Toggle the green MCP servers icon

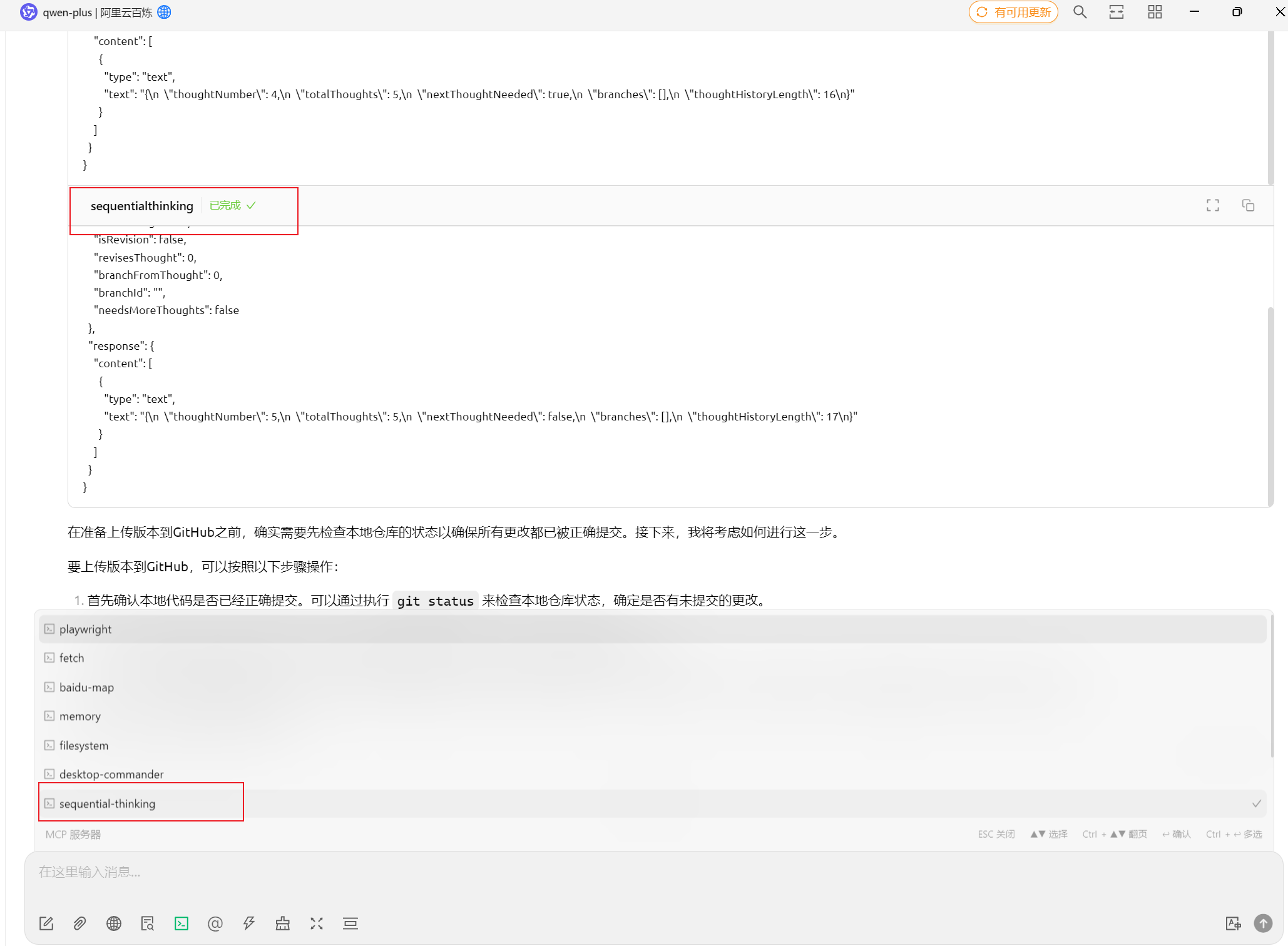click(x=181, y=923)
